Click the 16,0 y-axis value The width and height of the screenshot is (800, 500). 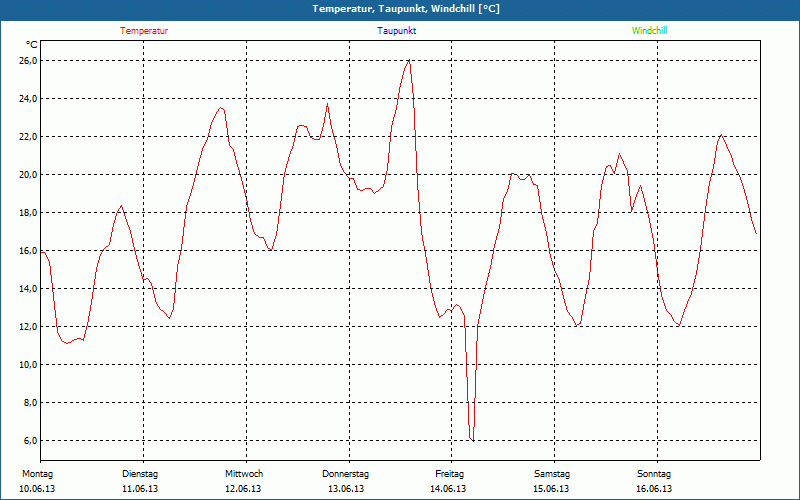tap(29, 251)
